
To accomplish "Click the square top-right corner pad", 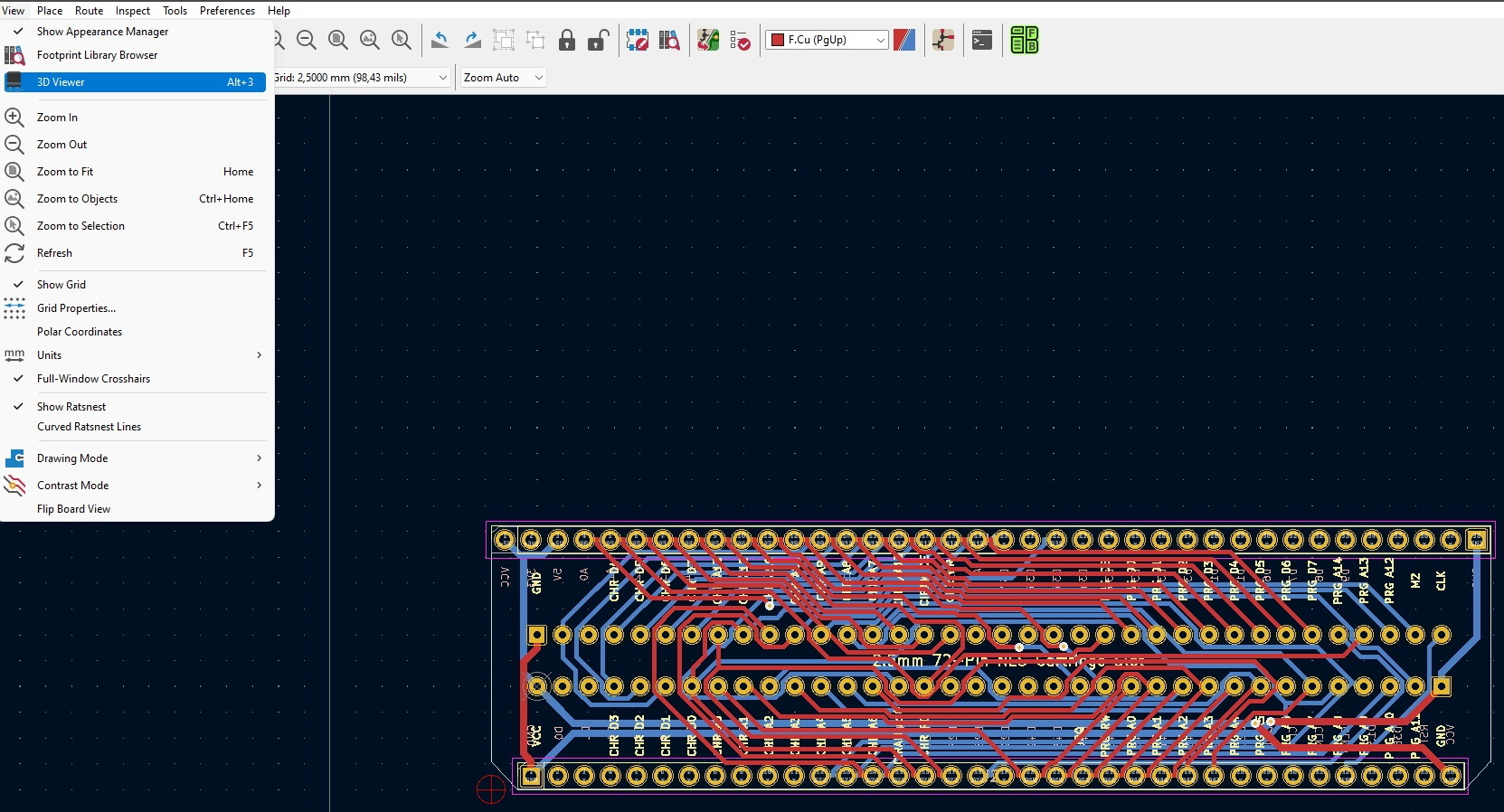I will coord(1477,540).
